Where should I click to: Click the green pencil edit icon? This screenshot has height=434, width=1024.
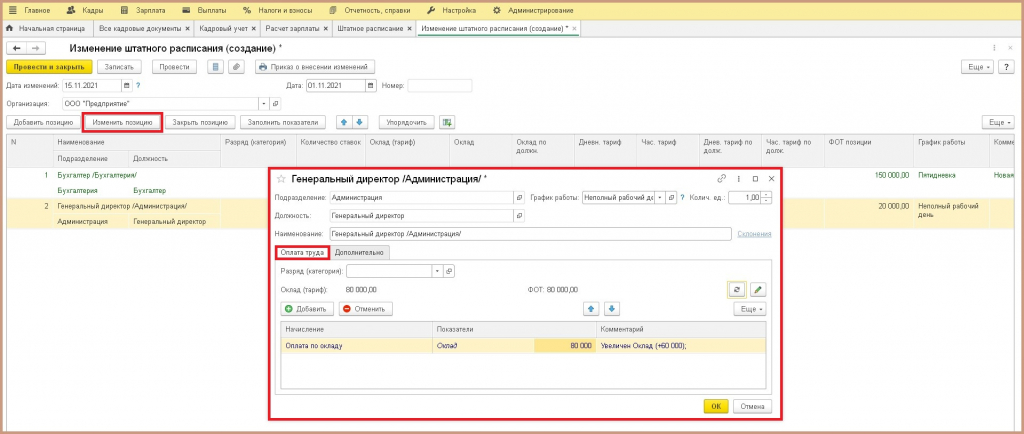(757, 289)
